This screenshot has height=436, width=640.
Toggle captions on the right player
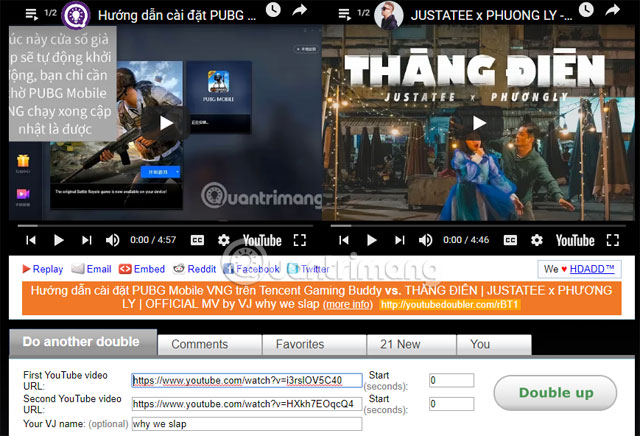click(x=510, y=240)
